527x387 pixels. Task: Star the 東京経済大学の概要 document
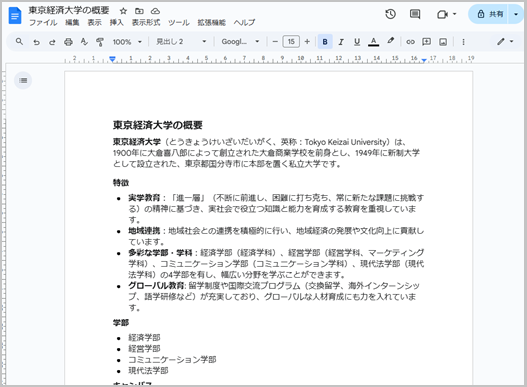point(123,11)
